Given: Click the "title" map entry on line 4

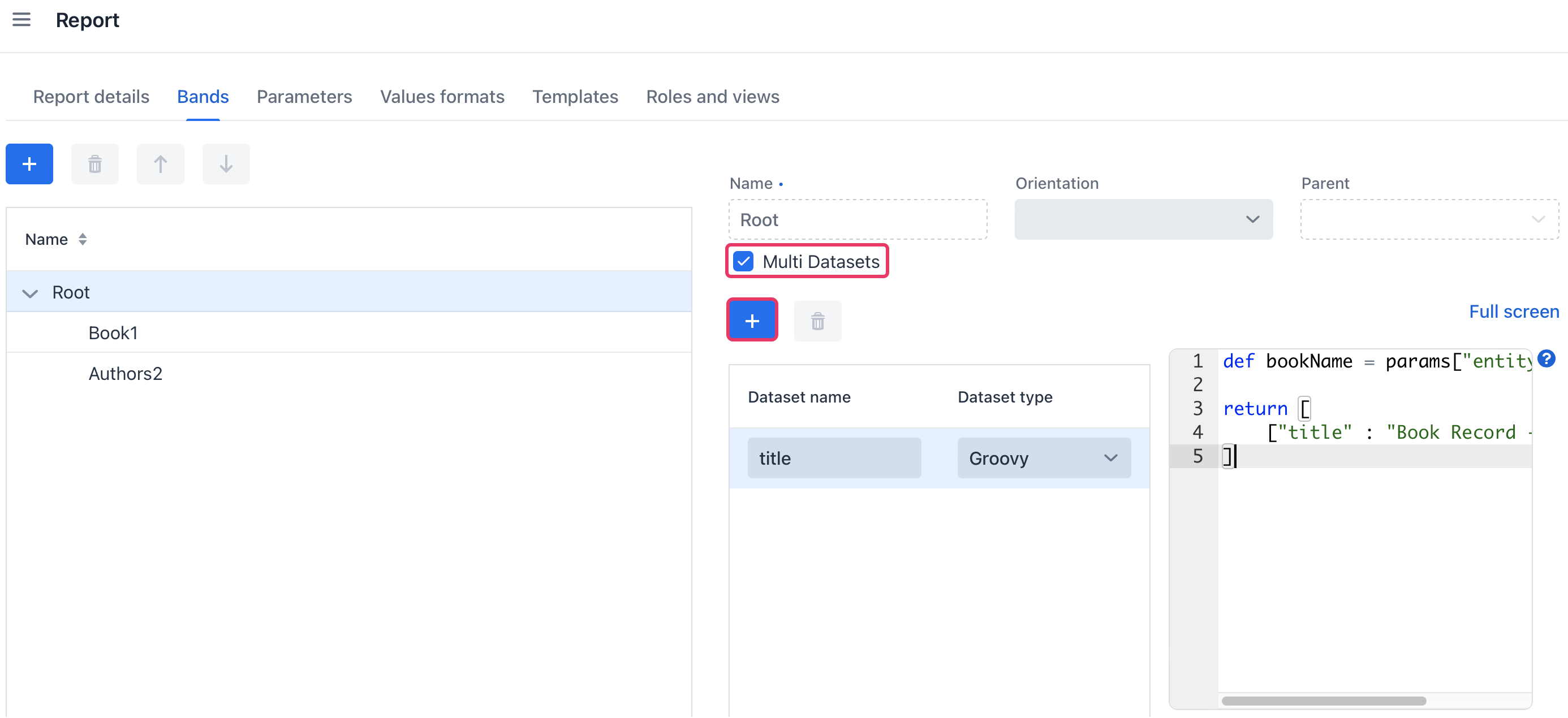Looking at the screenshot, I should tap(1313, 432).
